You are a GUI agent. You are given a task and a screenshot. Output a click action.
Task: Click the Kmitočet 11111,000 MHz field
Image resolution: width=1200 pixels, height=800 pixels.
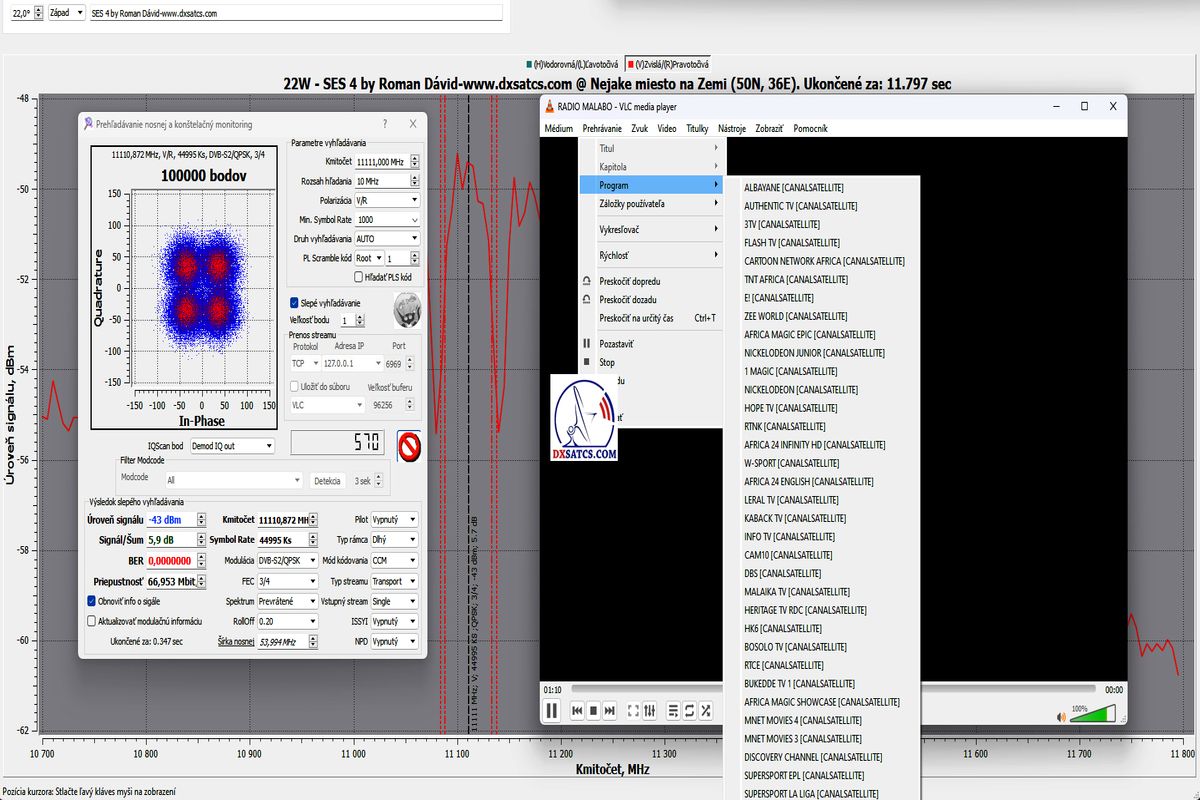coord(381,161)
